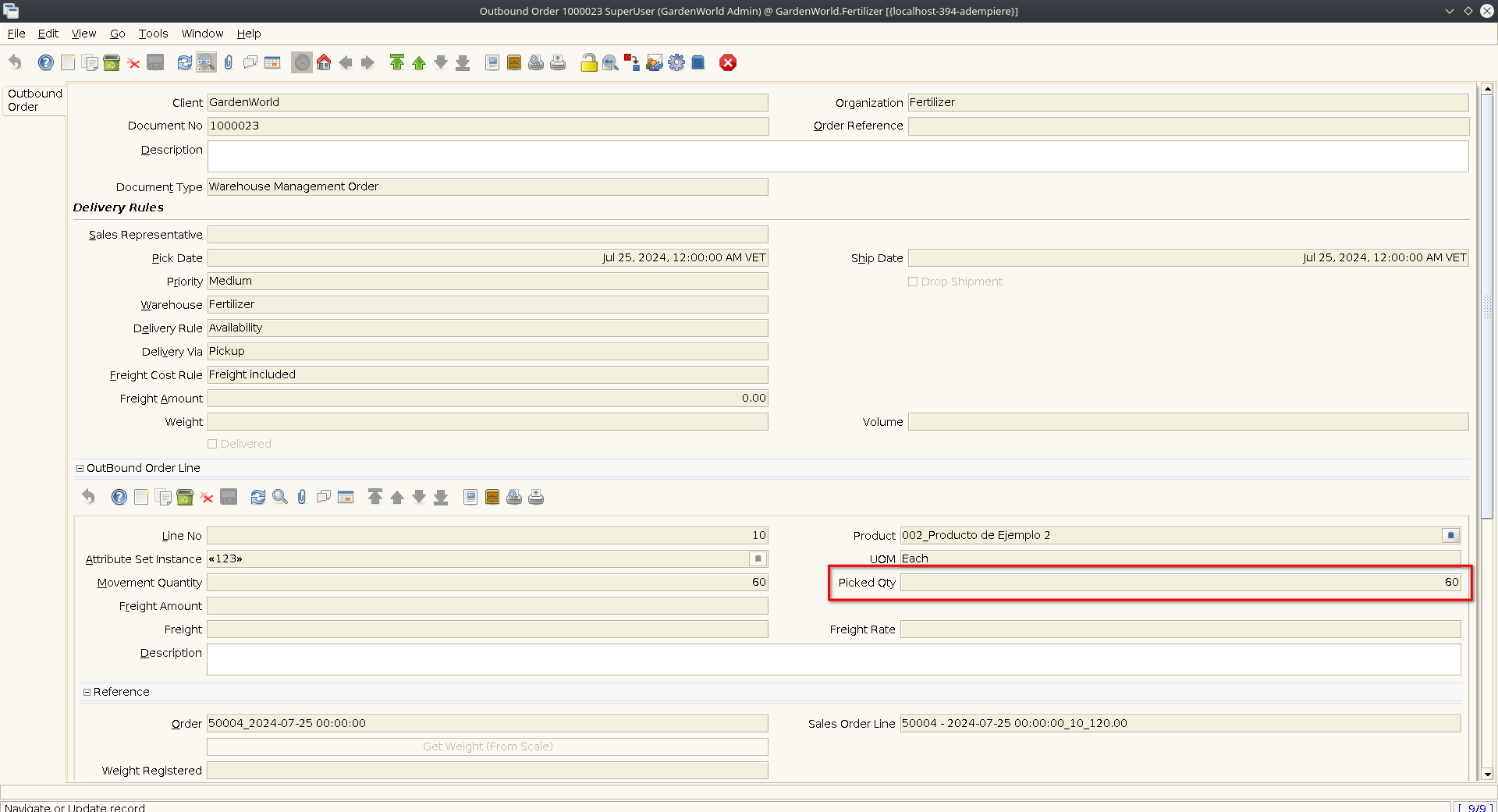1498x812 pixels.
Task: Click the yellow padlock Lock icon
Action: tap(589, 62)
